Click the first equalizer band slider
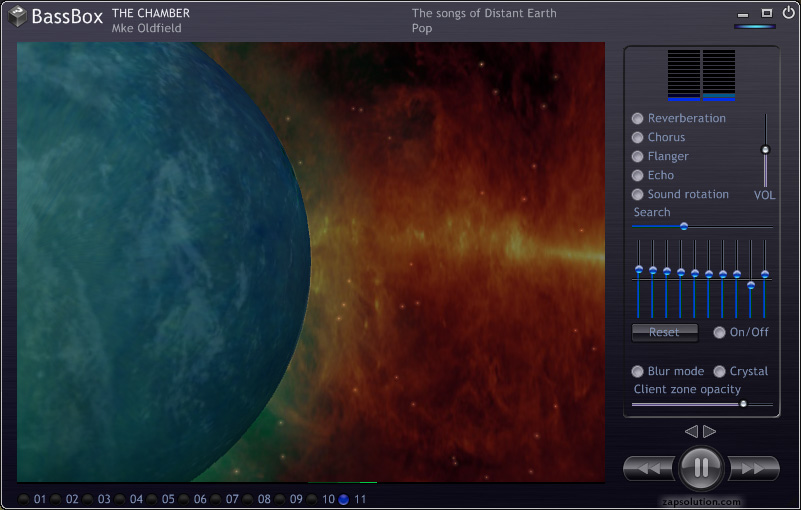The width and height of the screenshot is (801, 510). point(639,279)
